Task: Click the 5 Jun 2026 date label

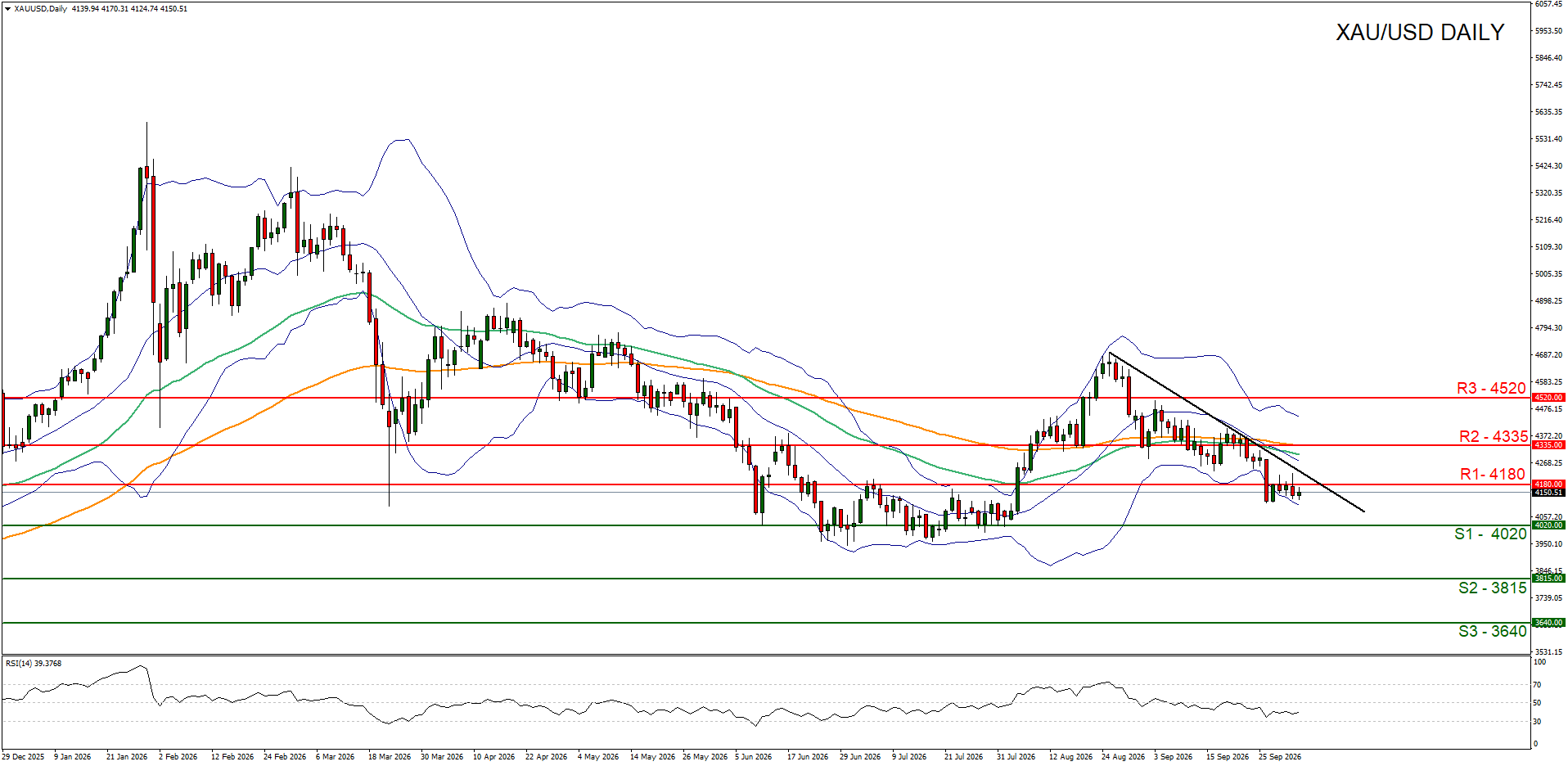Action: [x=753, y=757]
